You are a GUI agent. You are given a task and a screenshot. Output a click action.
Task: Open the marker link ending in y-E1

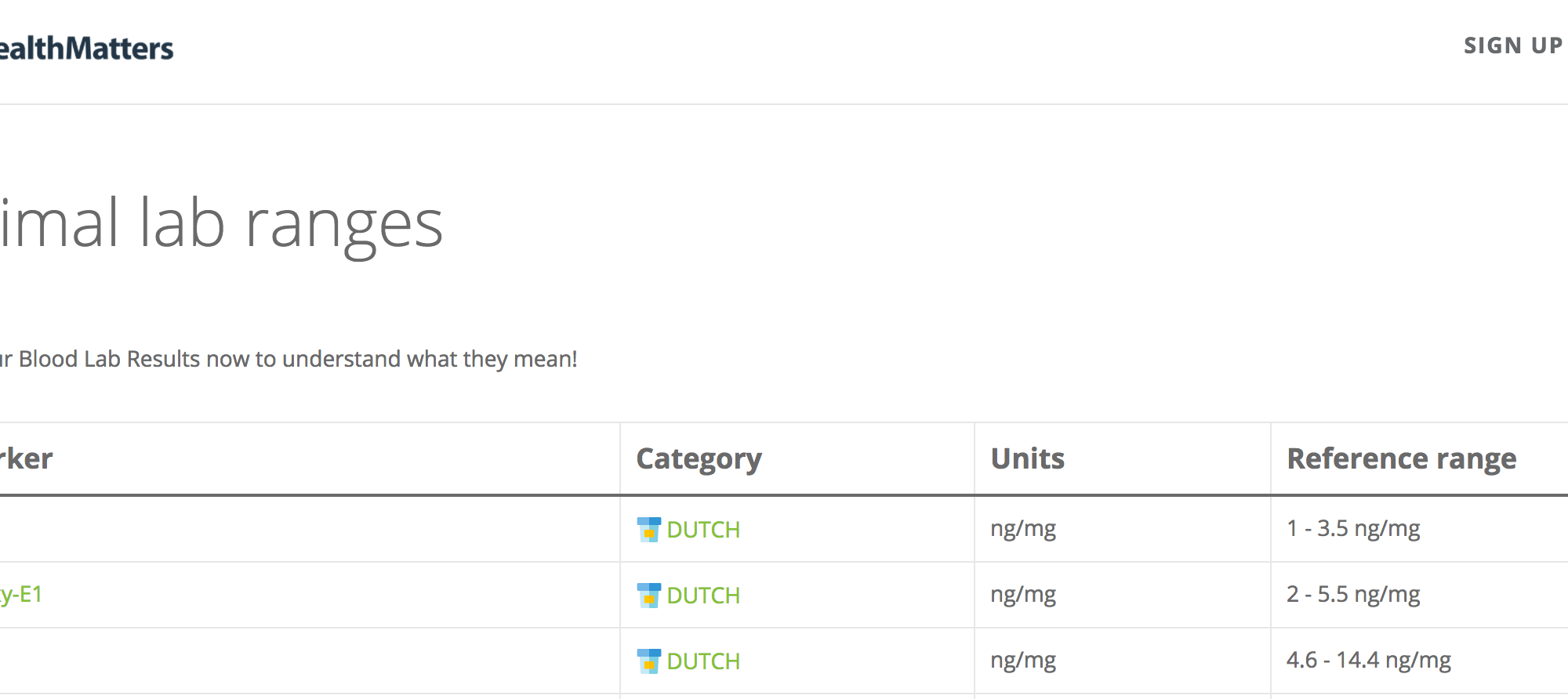[21, 595]
